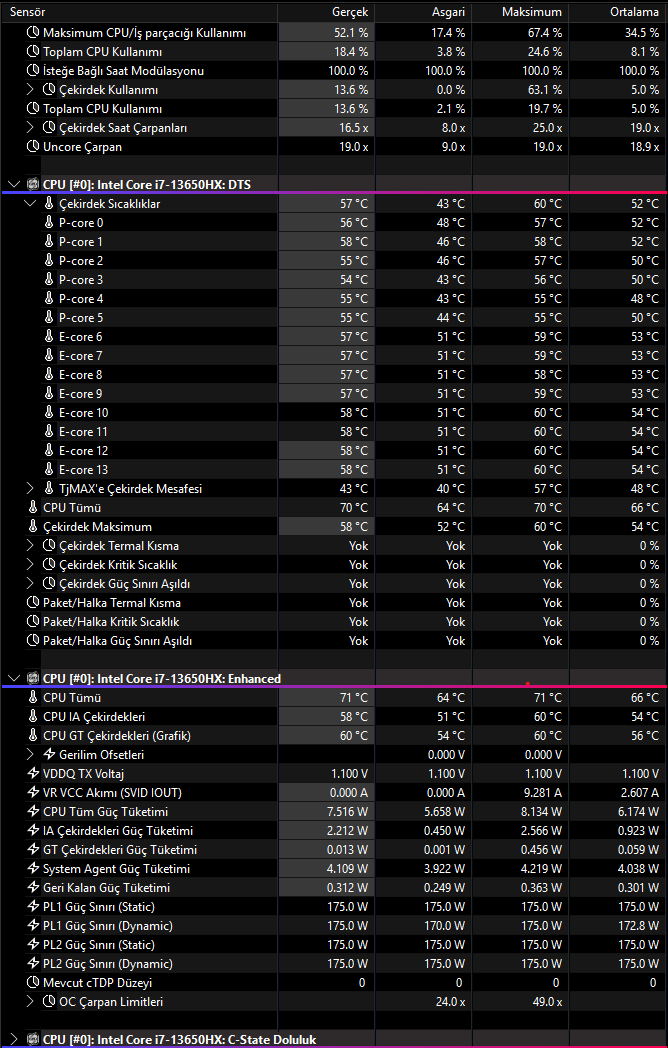Click the lightning icon beside PL2 Güç Sınırı (Dynamic)
This screenshot has width=668, height=1048.
pos(33,963)
